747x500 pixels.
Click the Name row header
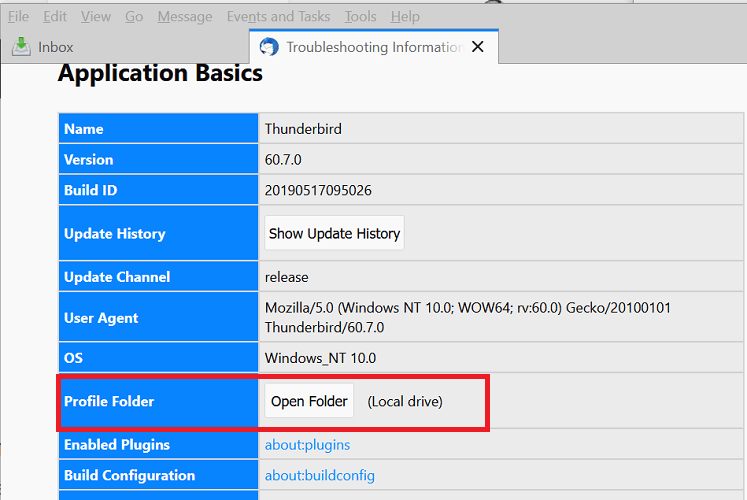coord(158,129)
